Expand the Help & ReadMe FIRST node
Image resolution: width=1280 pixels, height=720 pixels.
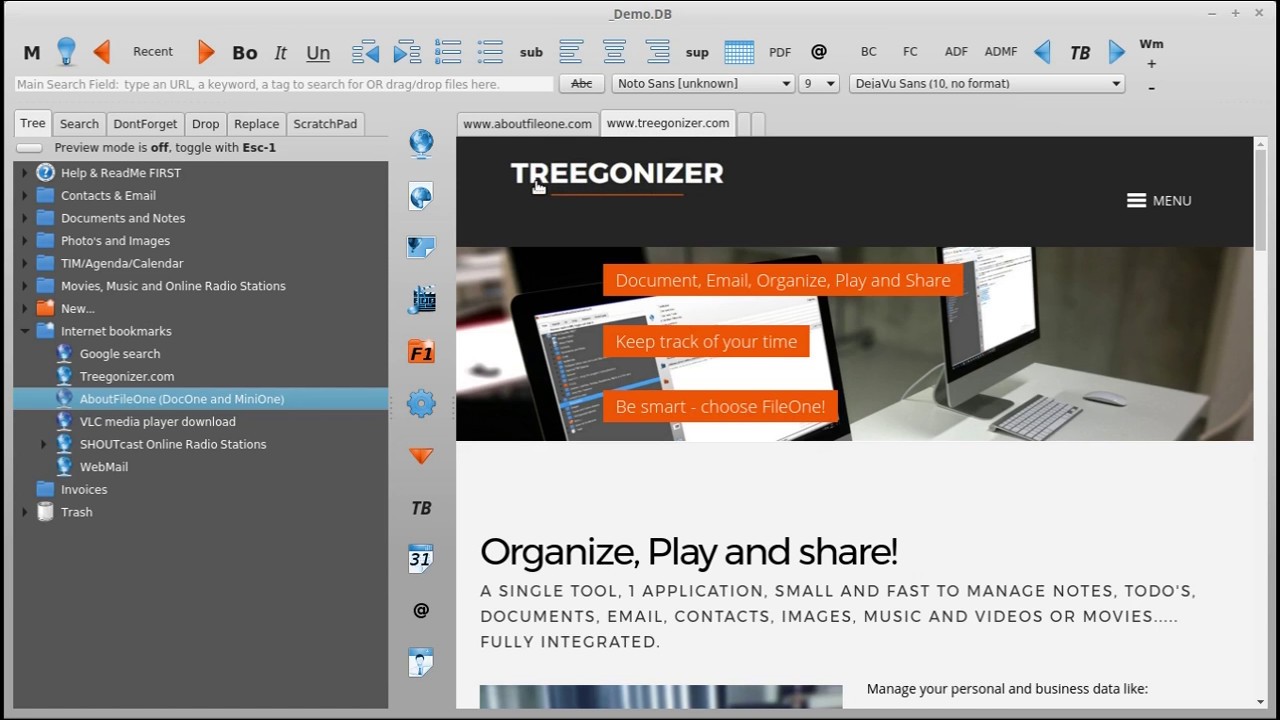[25, 173]
